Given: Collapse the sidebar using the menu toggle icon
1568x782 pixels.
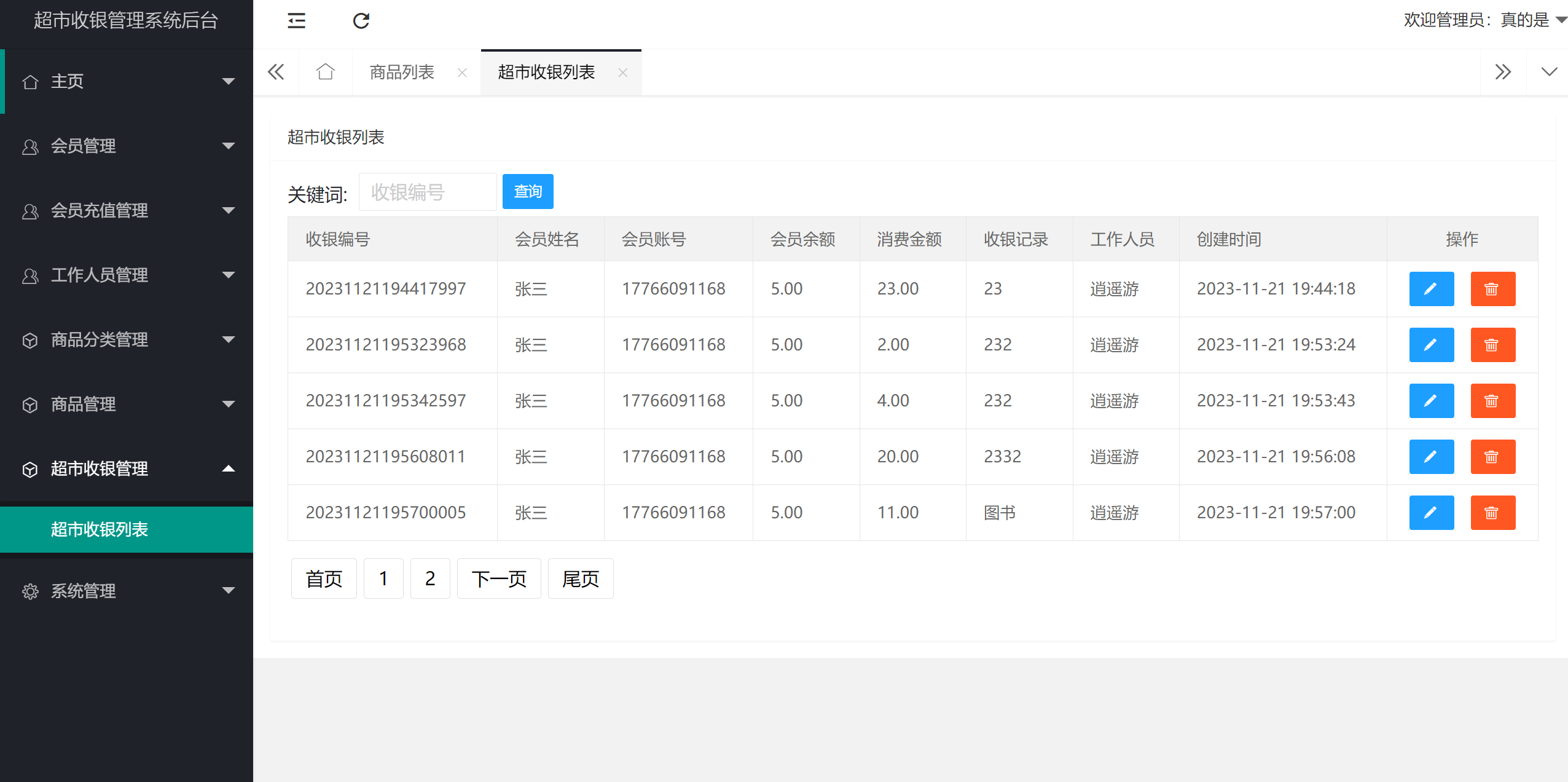Looking at the screenshot, I should pyautogui.click(x=297, y=20).
